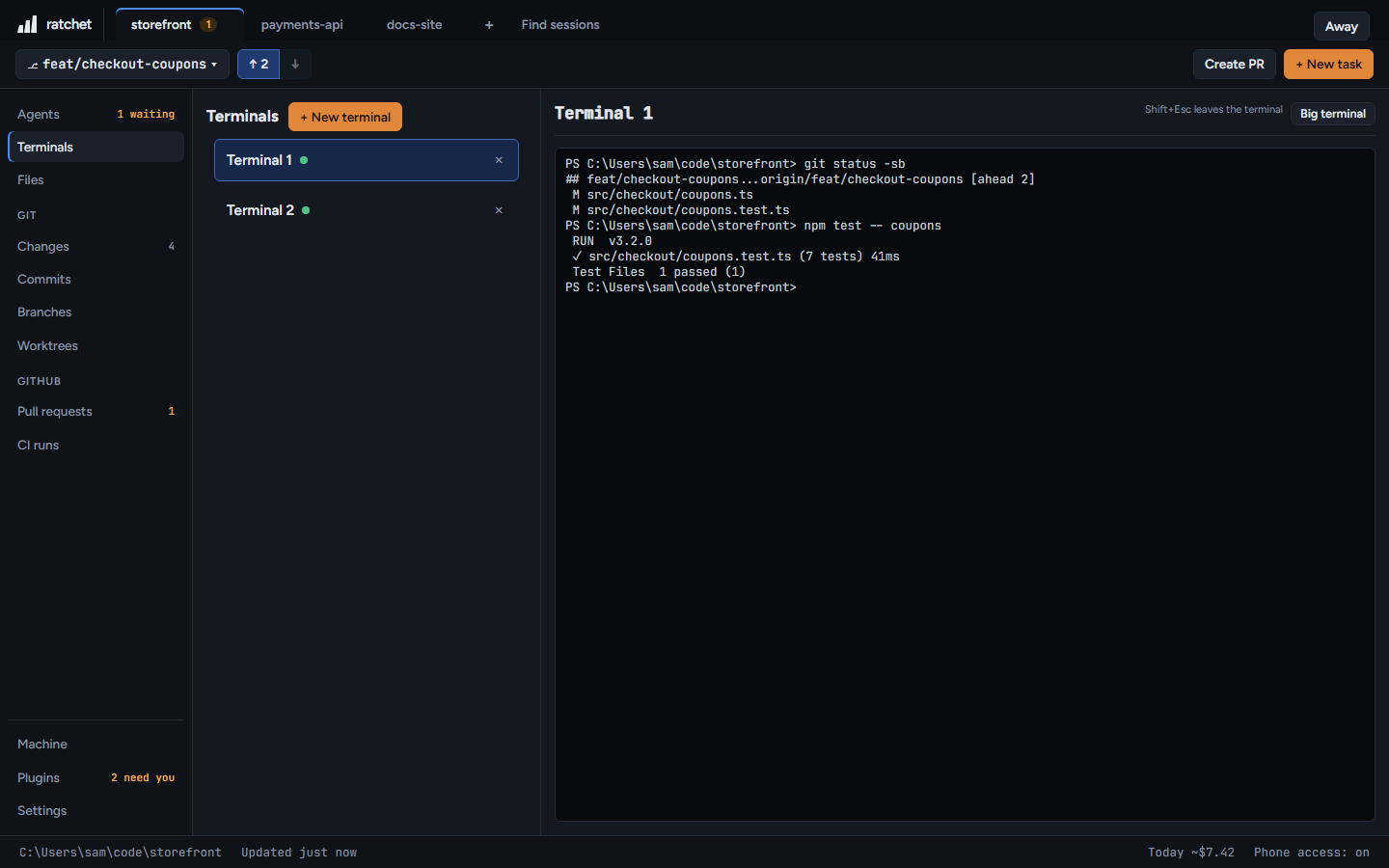
Task: Open Worktrees in the sidebar
Action: [95, 345]
